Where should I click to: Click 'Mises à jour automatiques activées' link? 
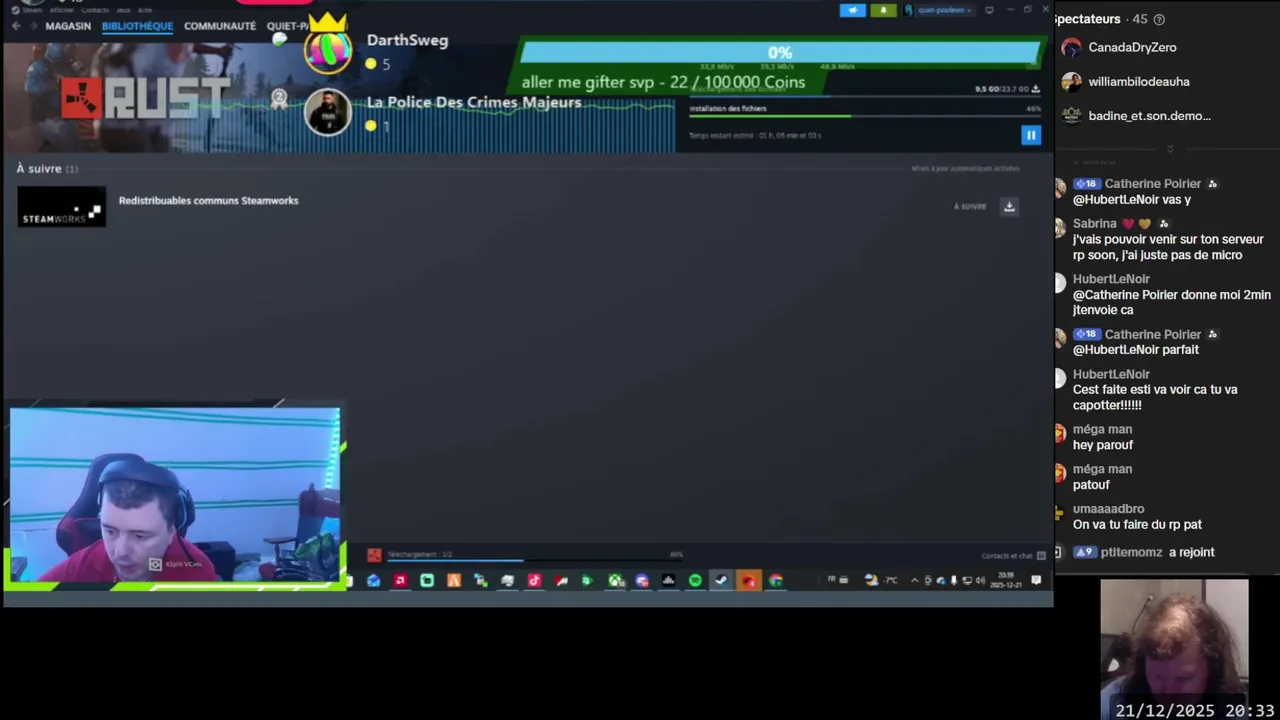click(965, 168)
